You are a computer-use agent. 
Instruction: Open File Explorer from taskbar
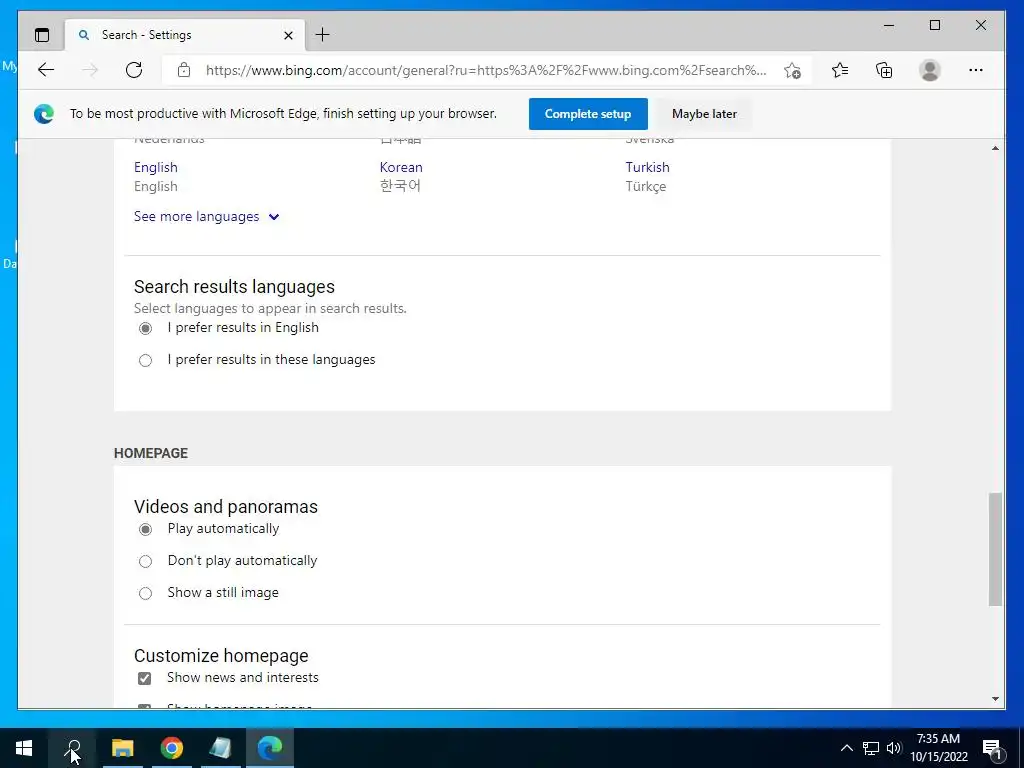point(122,748)
